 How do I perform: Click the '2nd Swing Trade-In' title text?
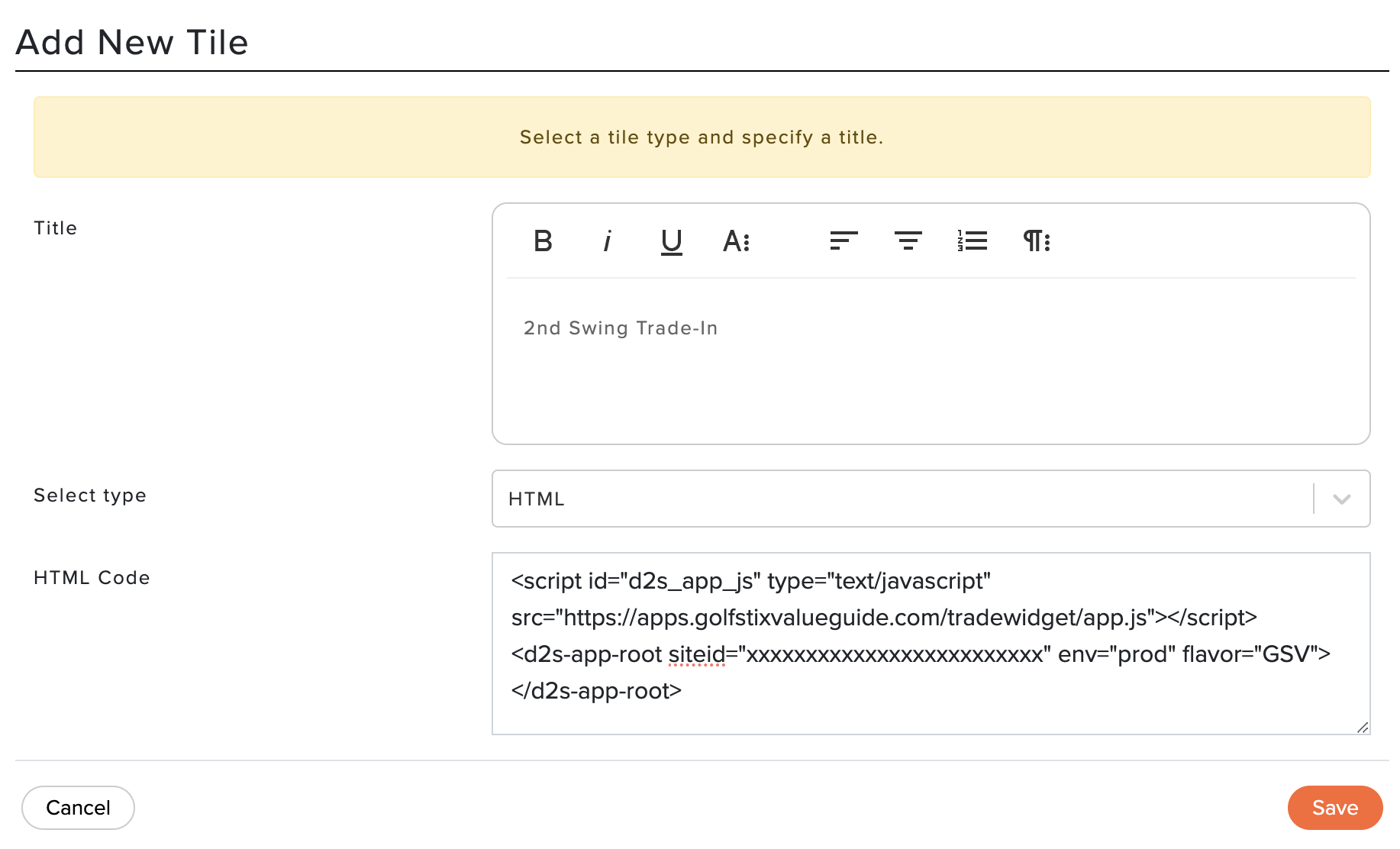[621, 328]
